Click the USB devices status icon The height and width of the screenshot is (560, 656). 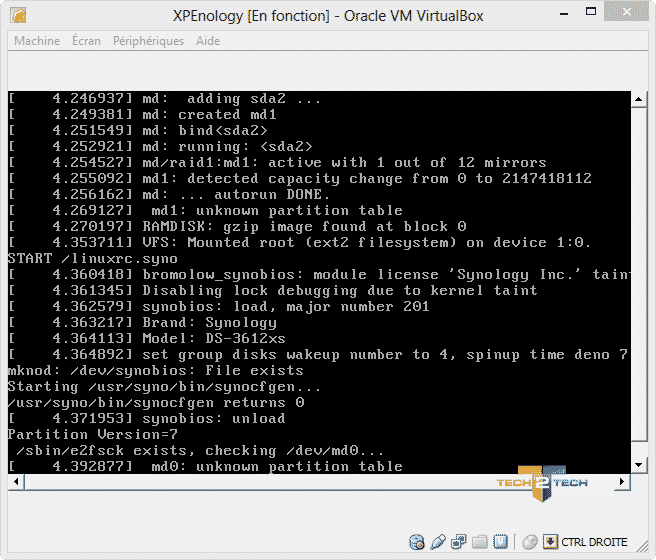(x=438, y=542)
